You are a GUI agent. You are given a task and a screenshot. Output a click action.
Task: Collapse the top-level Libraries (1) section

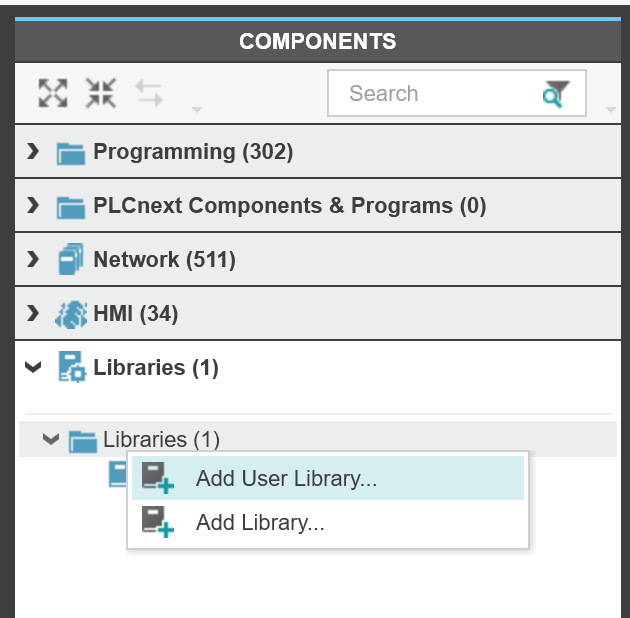coord(33,367)
